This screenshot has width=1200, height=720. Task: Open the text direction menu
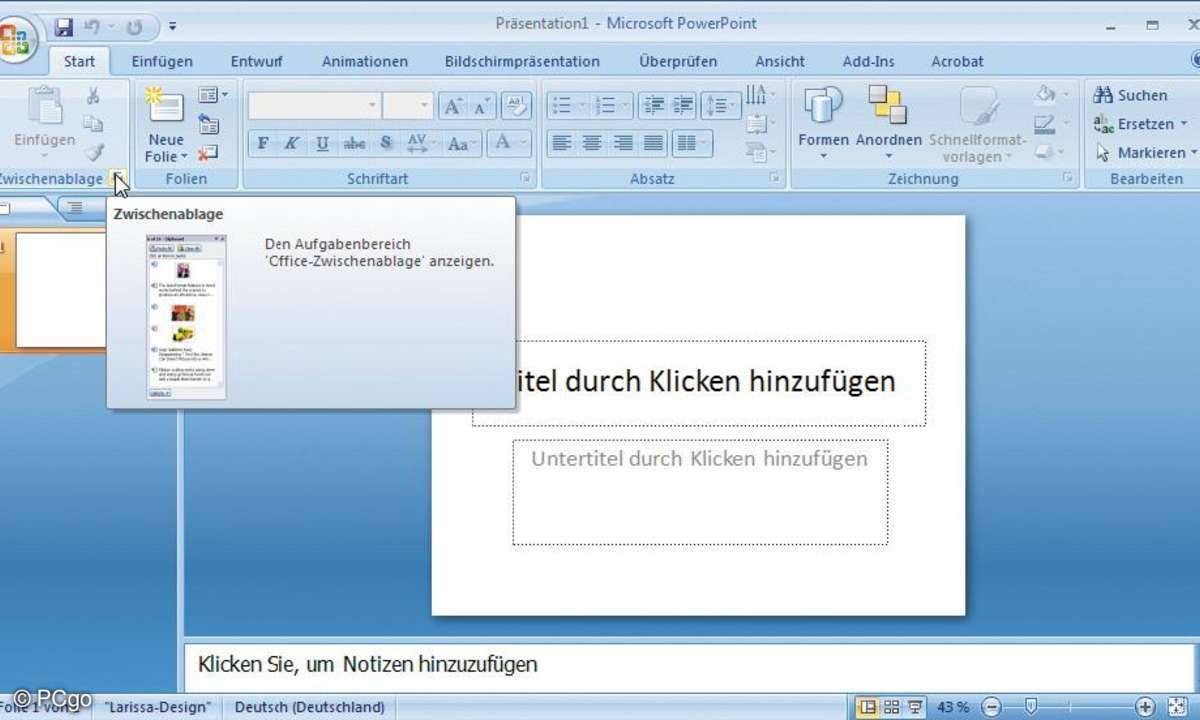[x=760, y=96]
